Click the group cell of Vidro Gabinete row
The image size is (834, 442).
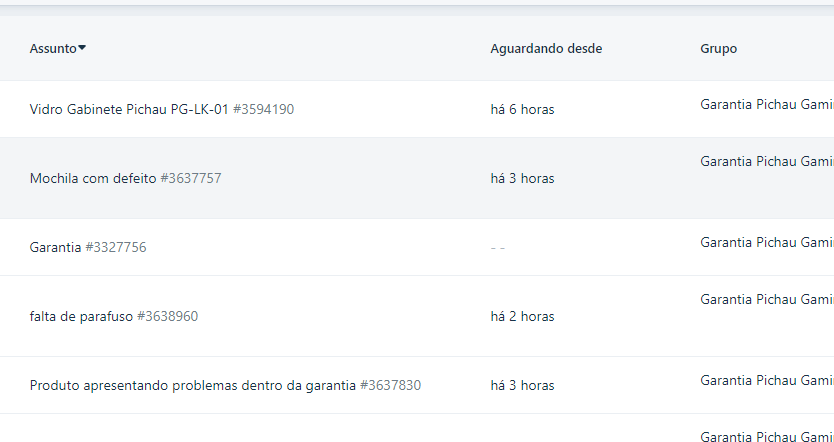click(767, 105)
